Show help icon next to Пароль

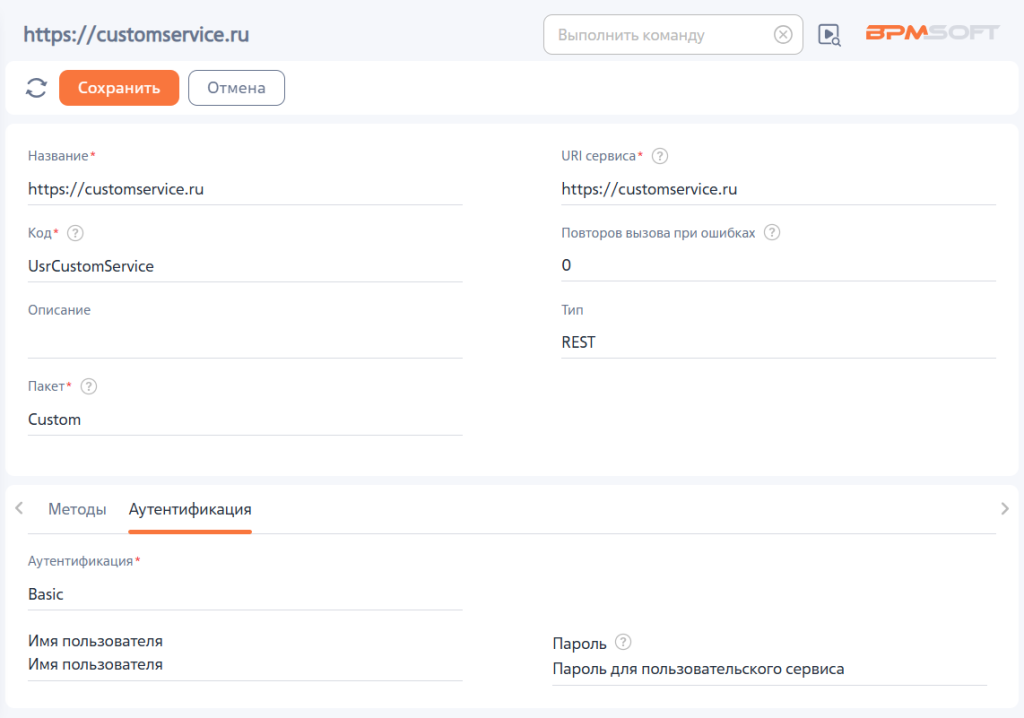[x=623, y=642]
